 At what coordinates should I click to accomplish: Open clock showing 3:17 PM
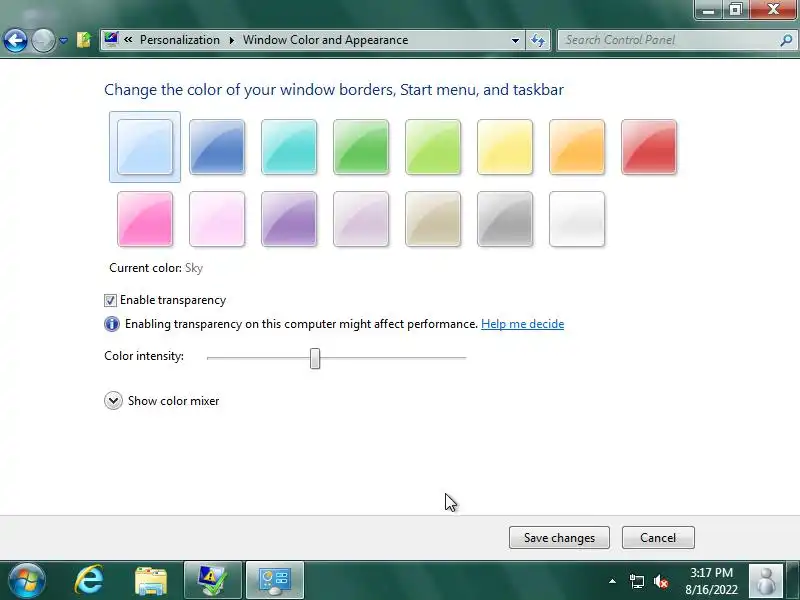pyautogui.click(x=711, y=581)
